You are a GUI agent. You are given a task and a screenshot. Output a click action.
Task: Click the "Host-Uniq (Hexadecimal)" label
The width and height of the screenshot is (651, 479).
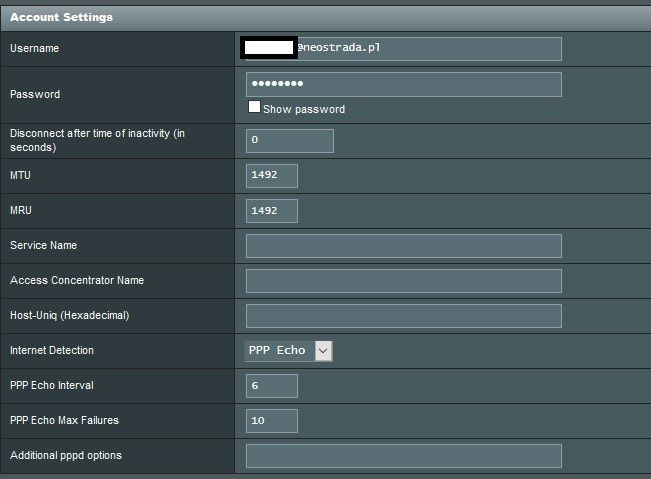pyautogui.click(x=70, y=316)
